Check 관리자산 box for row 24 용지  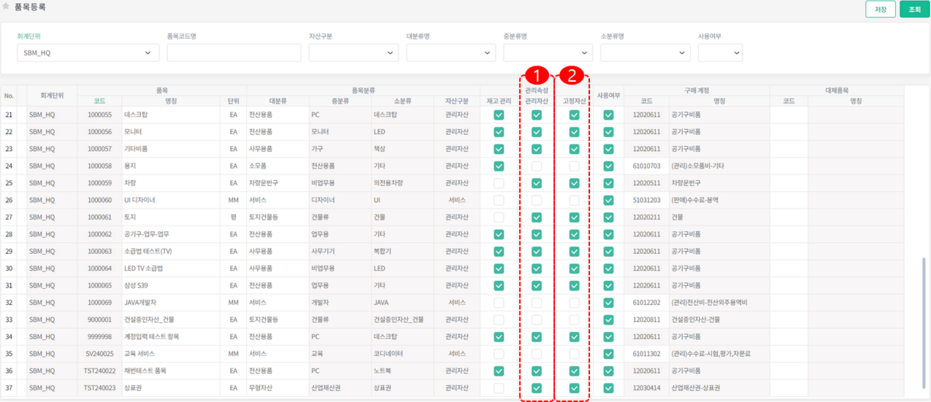[537, 166]
